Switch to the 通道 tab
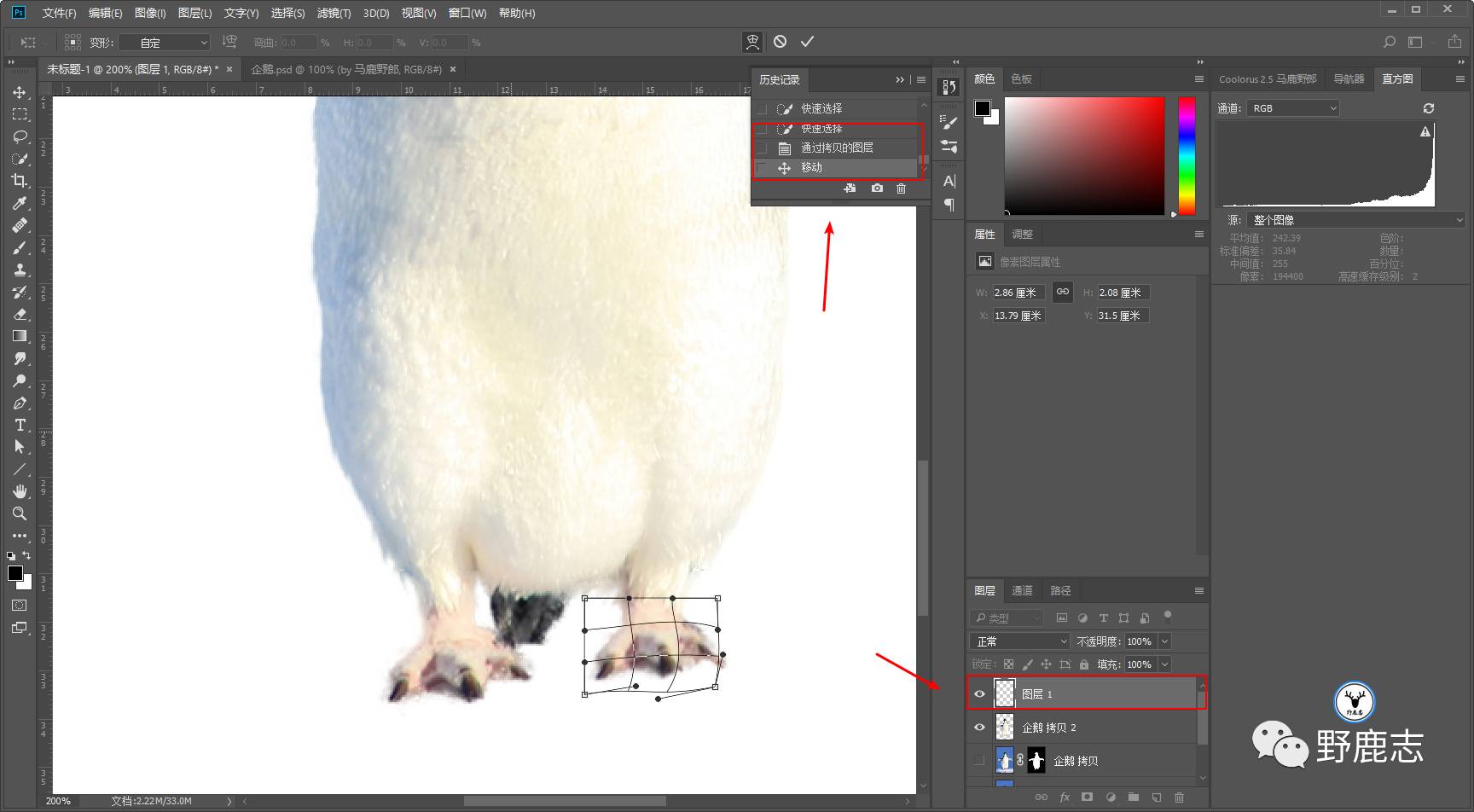Viewport: 1474px width, 812px height. point(1022,590)
